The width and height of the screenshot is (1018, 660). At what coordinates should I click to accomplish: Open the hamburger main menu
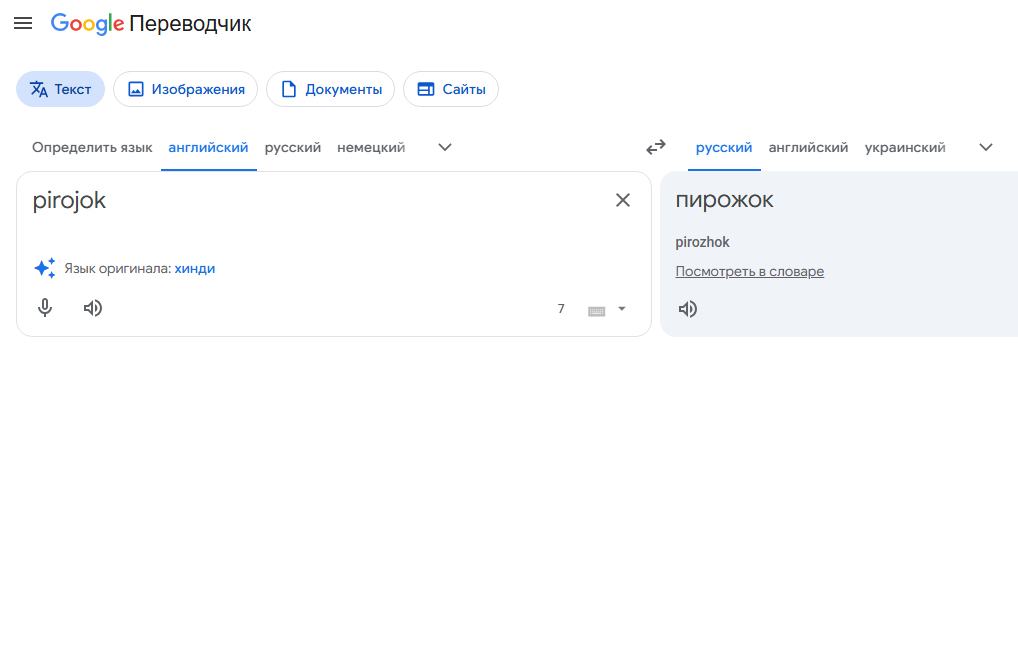tap(23, 24)
